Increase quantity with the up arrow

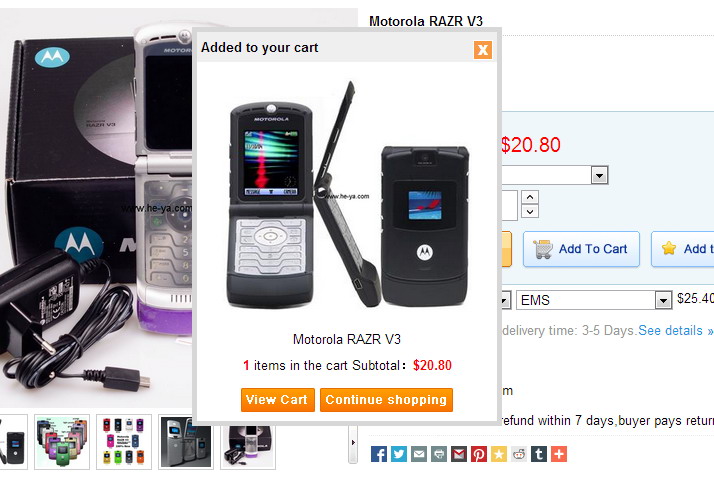click(x=530, y=197)
